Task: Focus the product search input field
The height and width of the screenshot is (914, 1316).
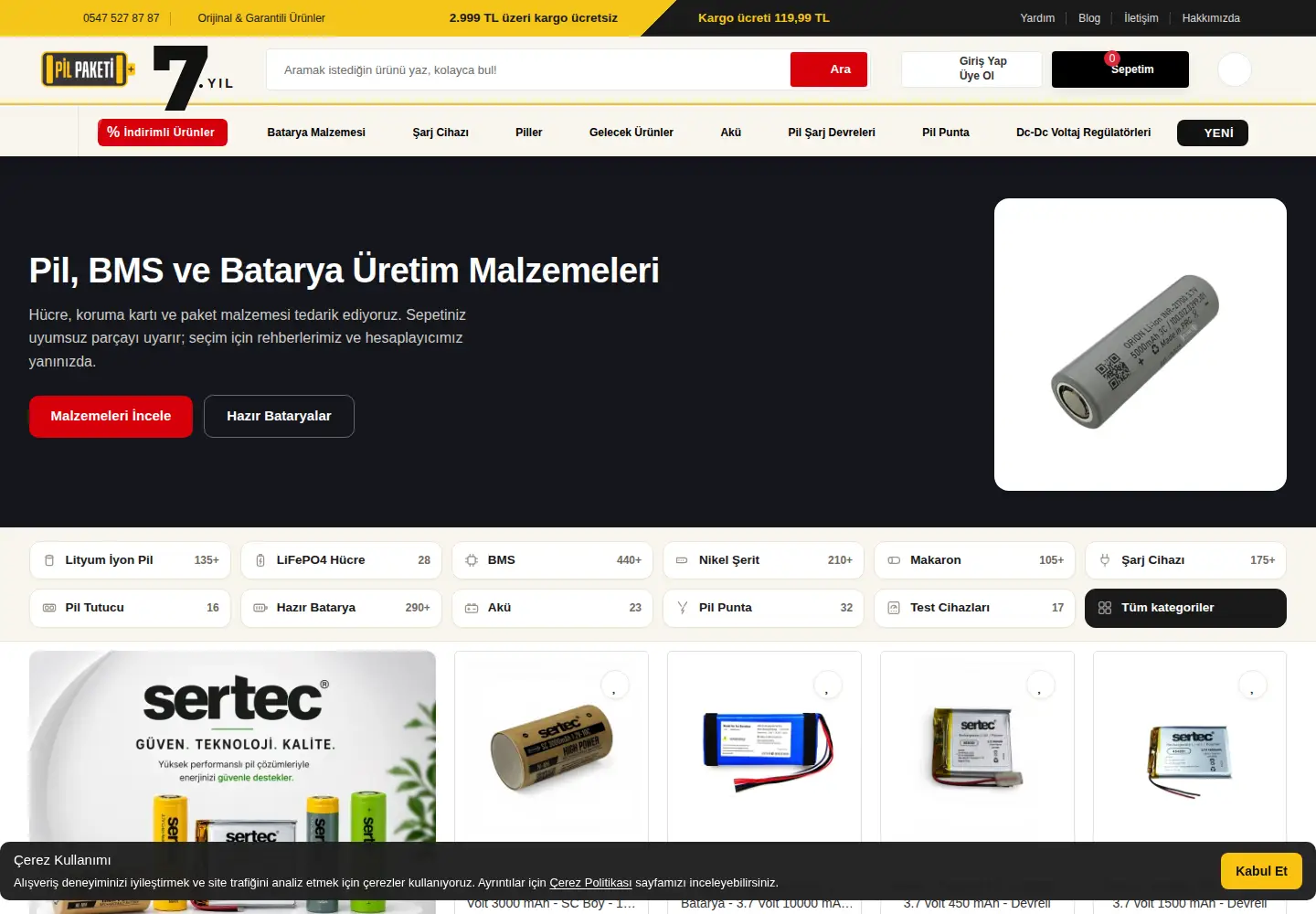Action: click(x=528, y=69)
